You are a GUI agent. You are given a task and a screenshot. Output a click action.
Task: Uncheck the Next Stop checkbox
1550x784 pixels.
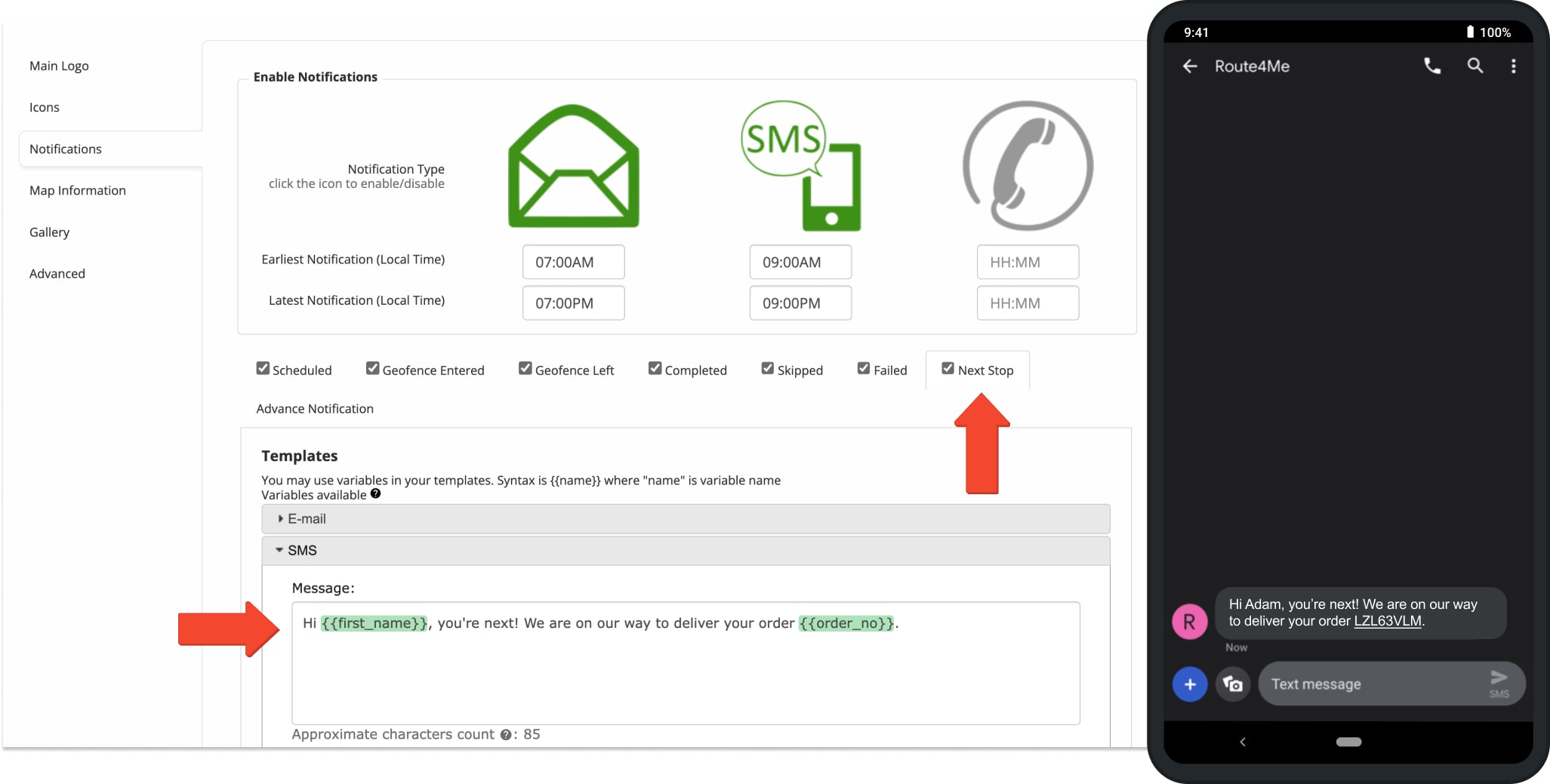pyautogui.click(x=948, y=368)
